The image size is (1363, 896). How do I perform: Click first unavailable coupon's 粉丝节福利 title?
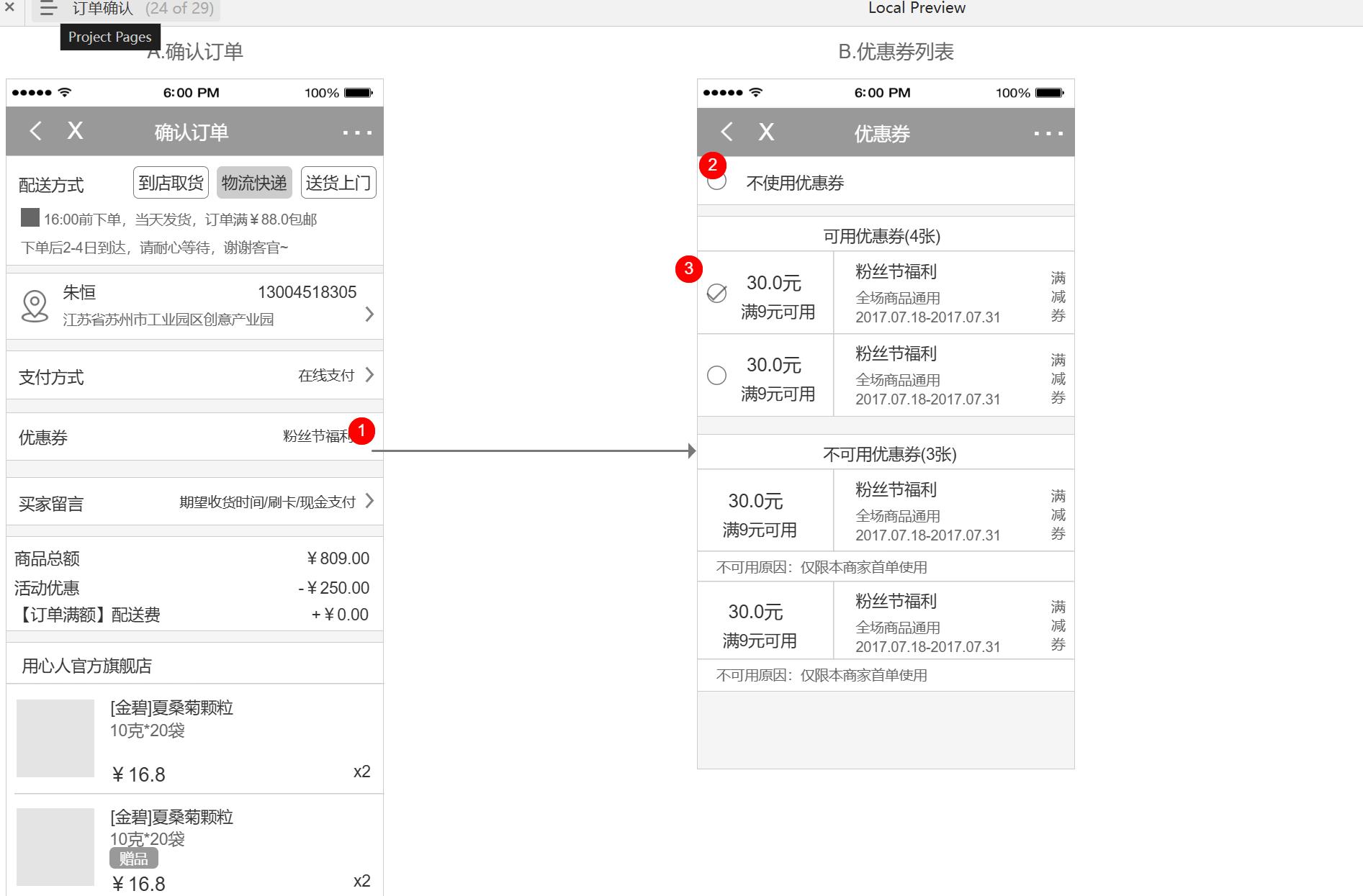coord(896,490)
